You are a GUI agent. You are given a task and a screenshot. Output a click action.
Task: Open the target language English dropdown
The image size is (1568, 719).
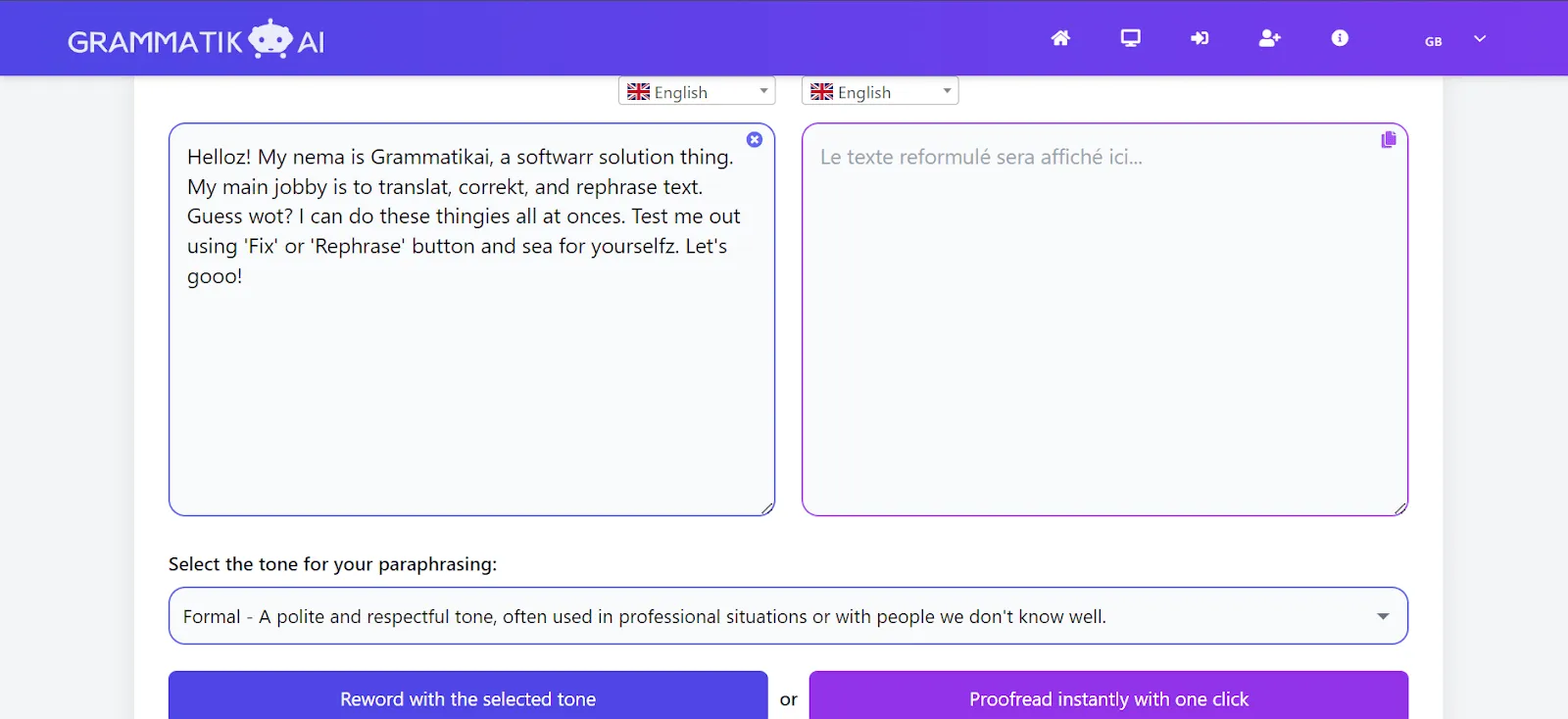pos(880,91)
